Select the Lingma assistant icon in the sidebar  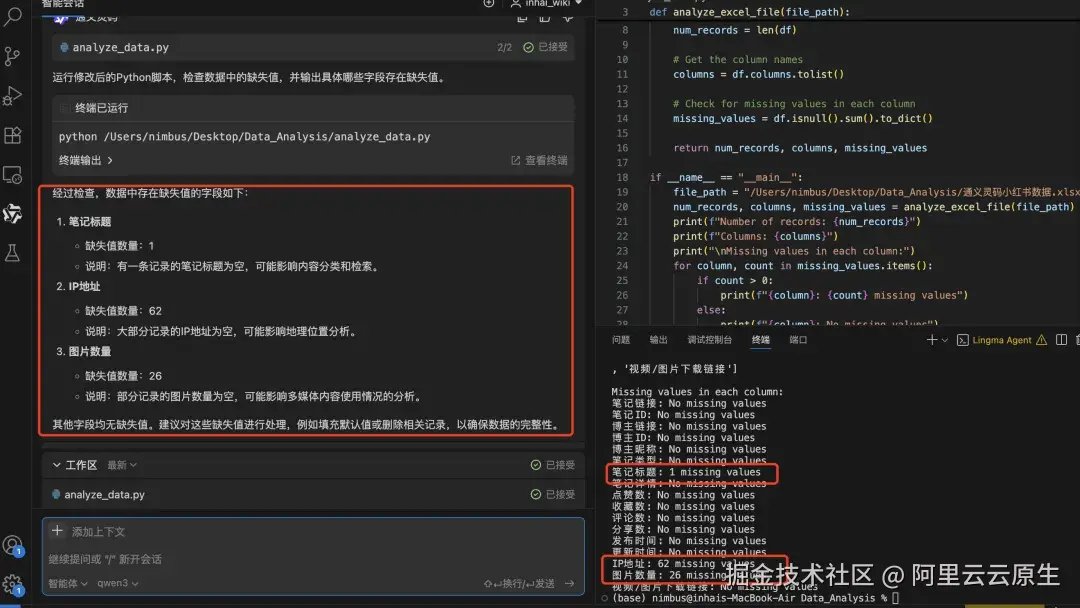click(12, 213)
